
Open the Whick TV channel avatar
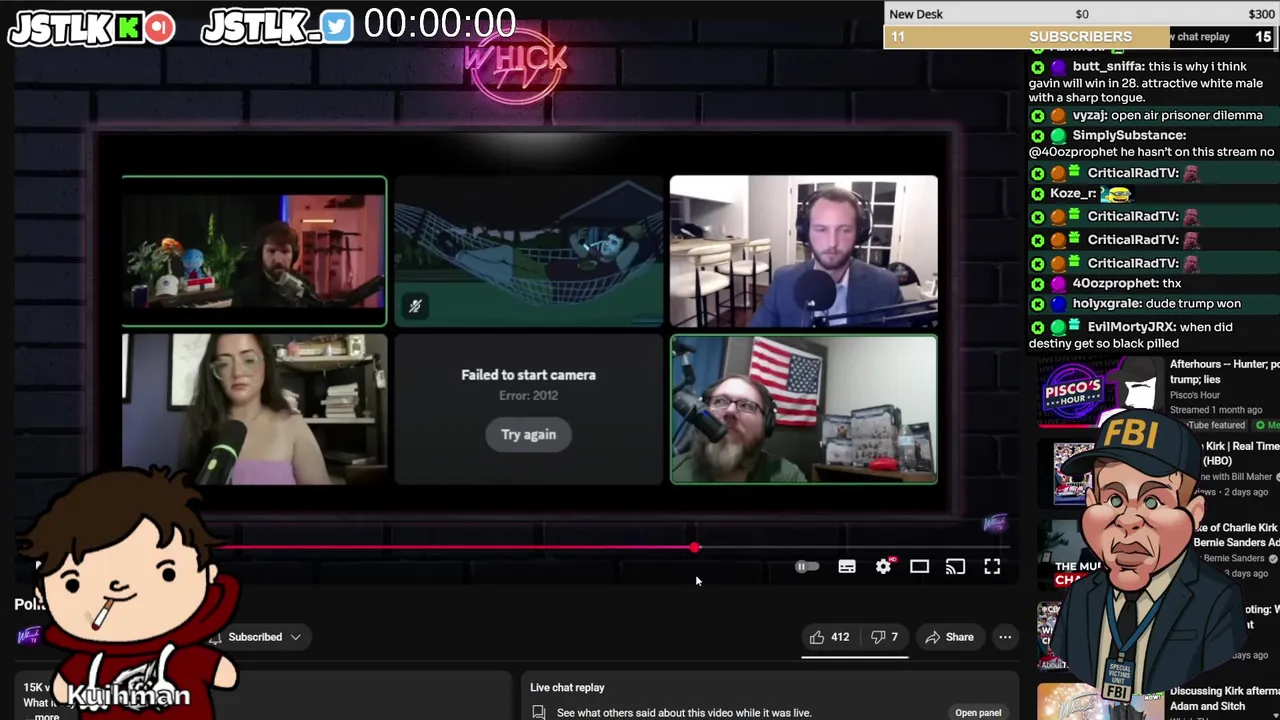tap(29, 636)
